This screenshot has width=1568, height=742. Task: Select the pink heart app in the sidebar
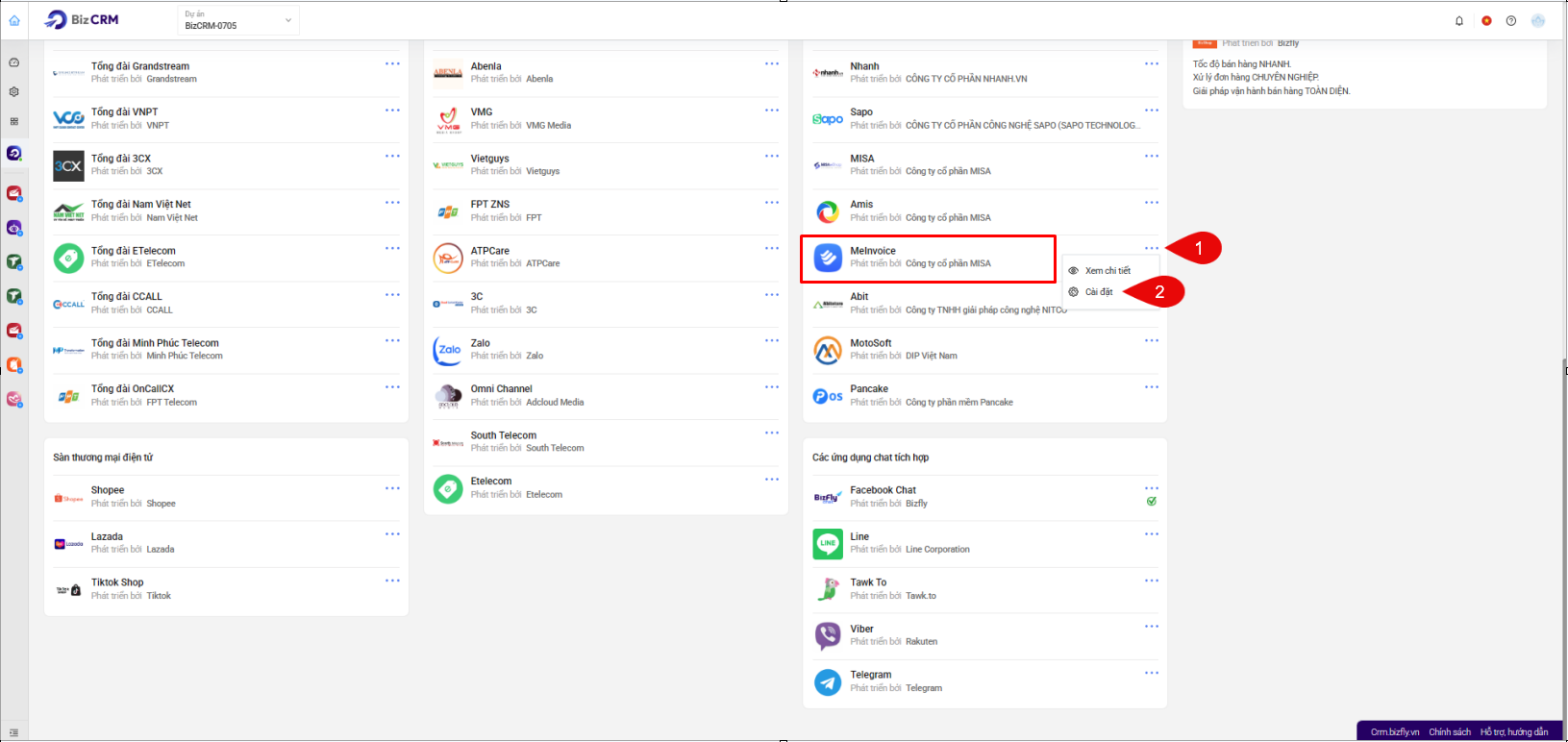14,399
